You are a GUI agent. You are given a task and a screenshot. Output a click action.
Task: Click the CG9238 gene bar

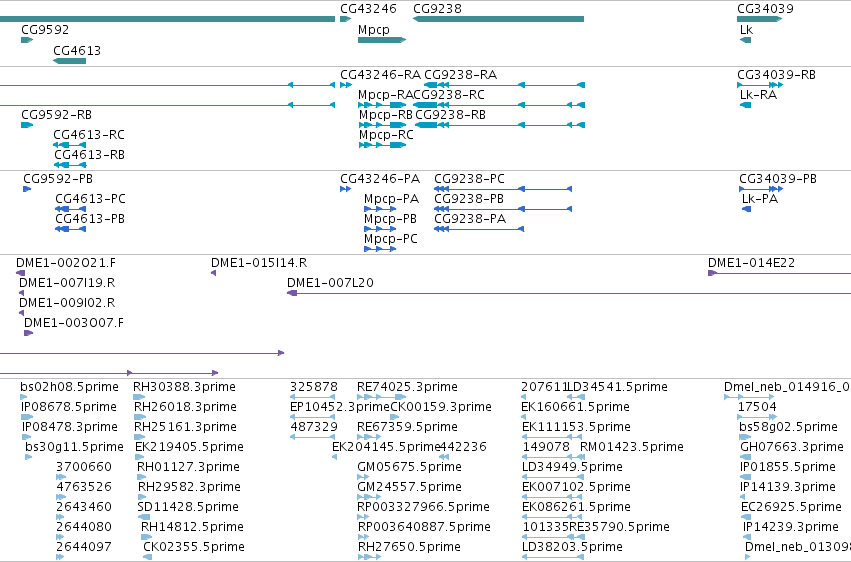(x=498, y=19)
